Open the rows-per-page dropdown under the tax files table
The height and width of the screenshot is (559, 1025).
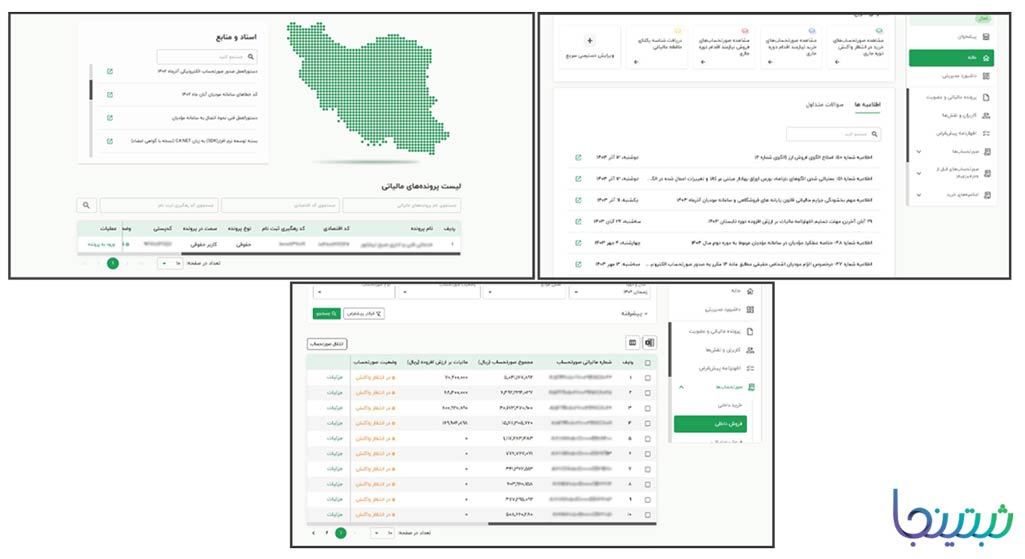coord(171,263)
